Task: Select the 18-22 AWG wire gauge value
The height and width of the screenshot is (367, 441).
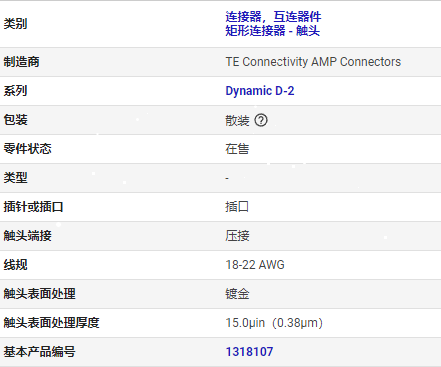Action: coord(255,265)
